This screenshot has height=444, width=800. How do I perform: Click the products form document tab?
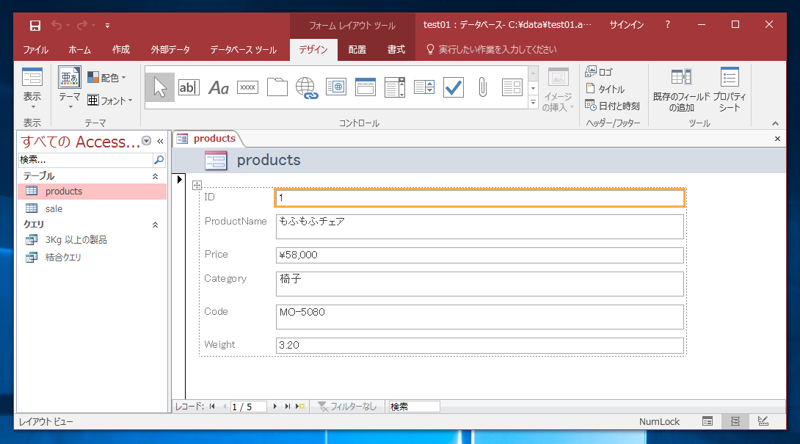(x=207, y=138)
